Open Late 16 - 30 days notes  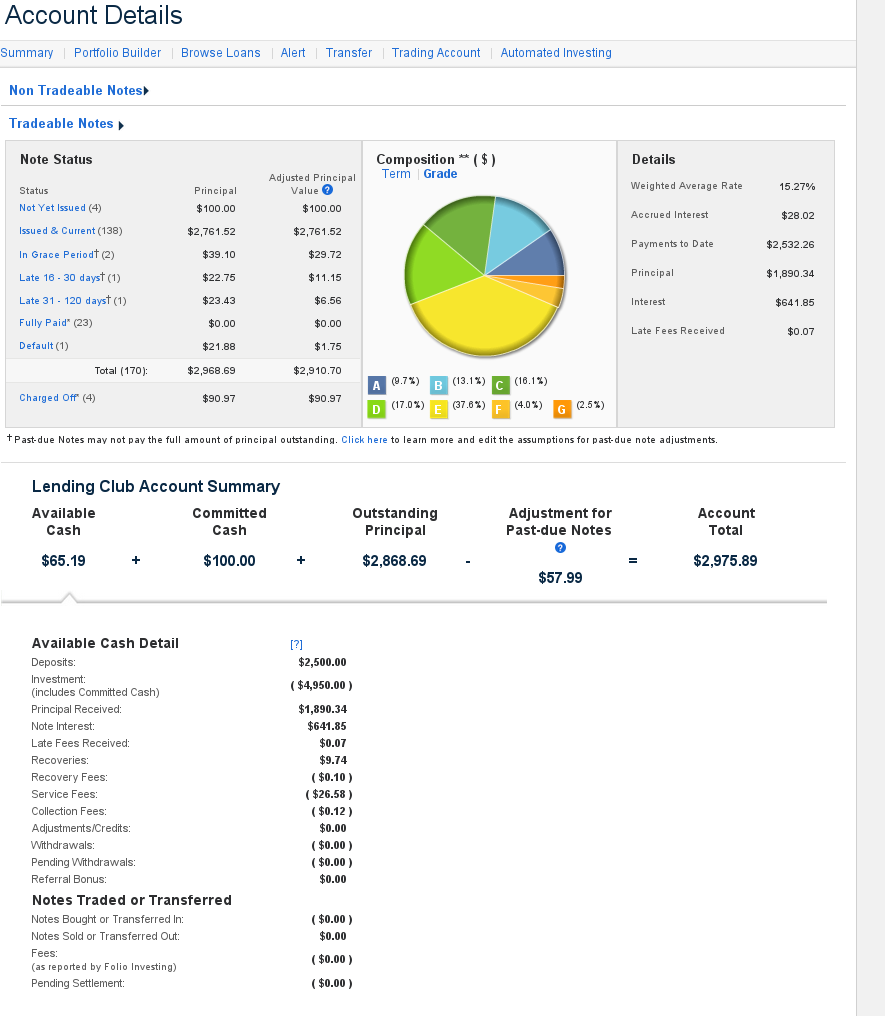62,277
